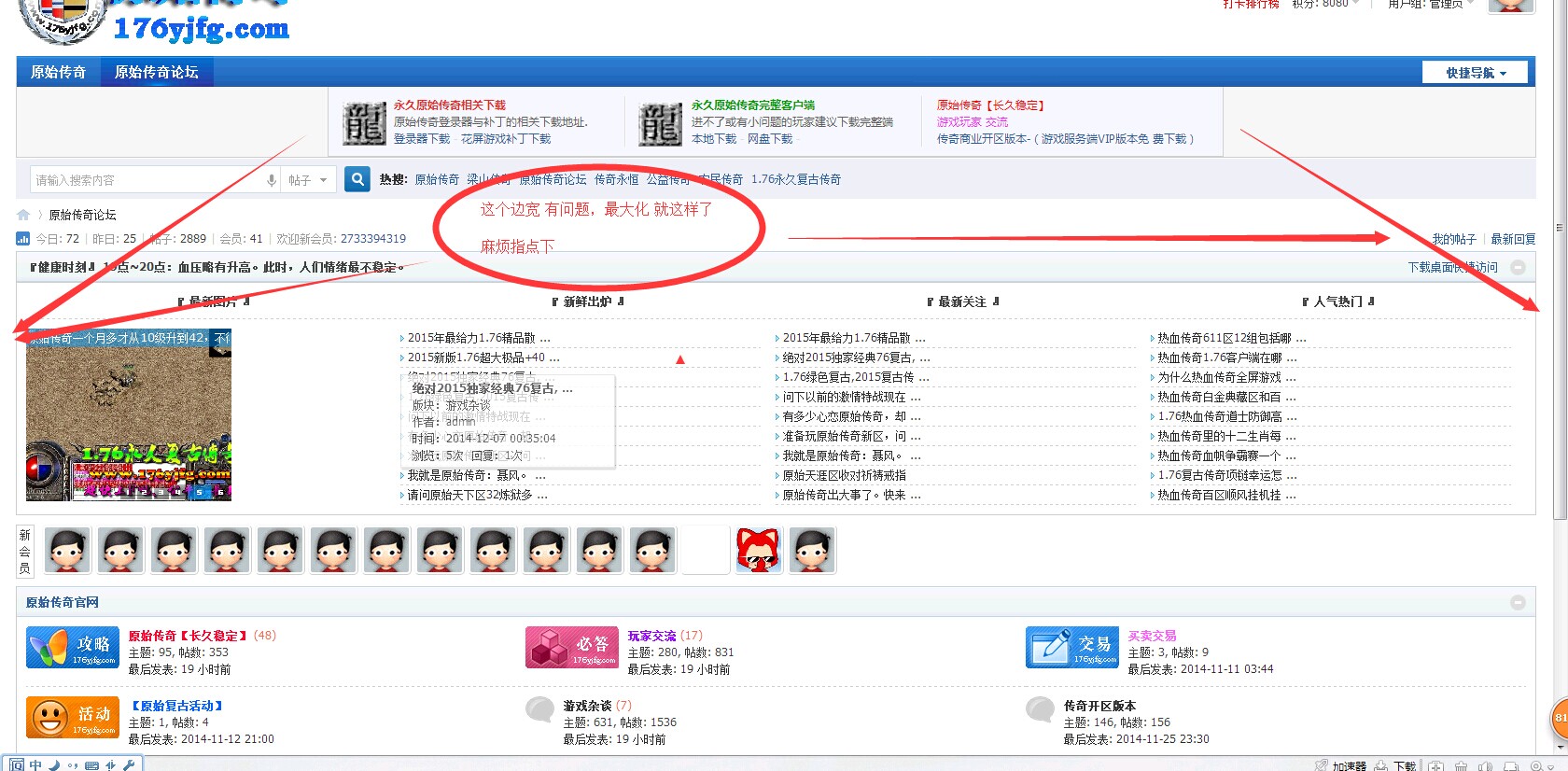Click the moon icon in the IME toolbar
Screen dimensions: 1568x771
click(x=54, y=764)
